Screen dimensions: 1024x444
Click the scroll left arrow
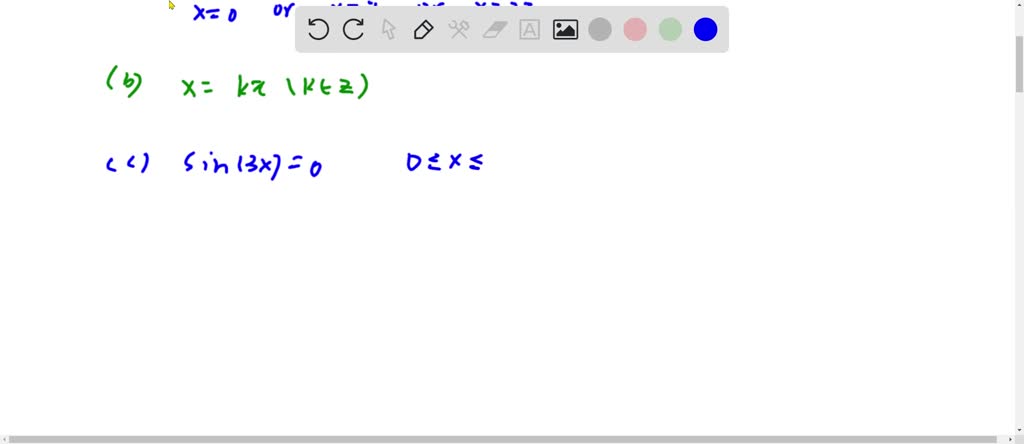(5, 439)
